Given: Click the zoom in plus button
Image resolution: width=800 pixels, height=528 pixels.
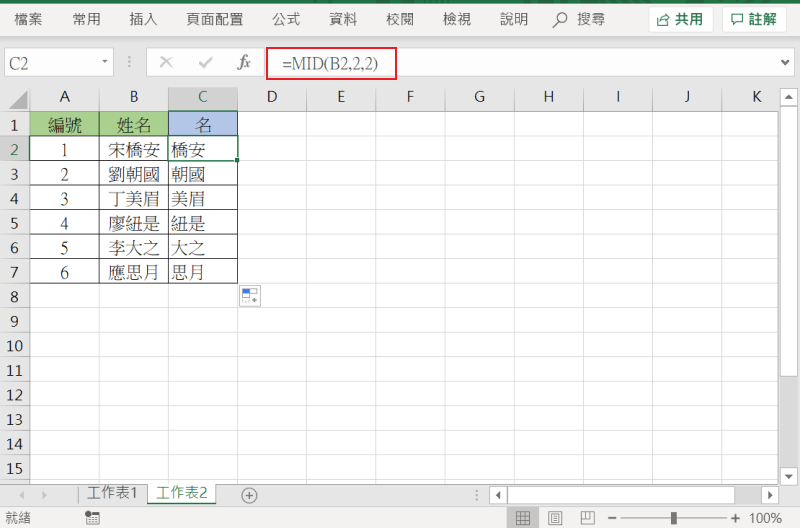Looking at the screenshot, I should [735, 518].
